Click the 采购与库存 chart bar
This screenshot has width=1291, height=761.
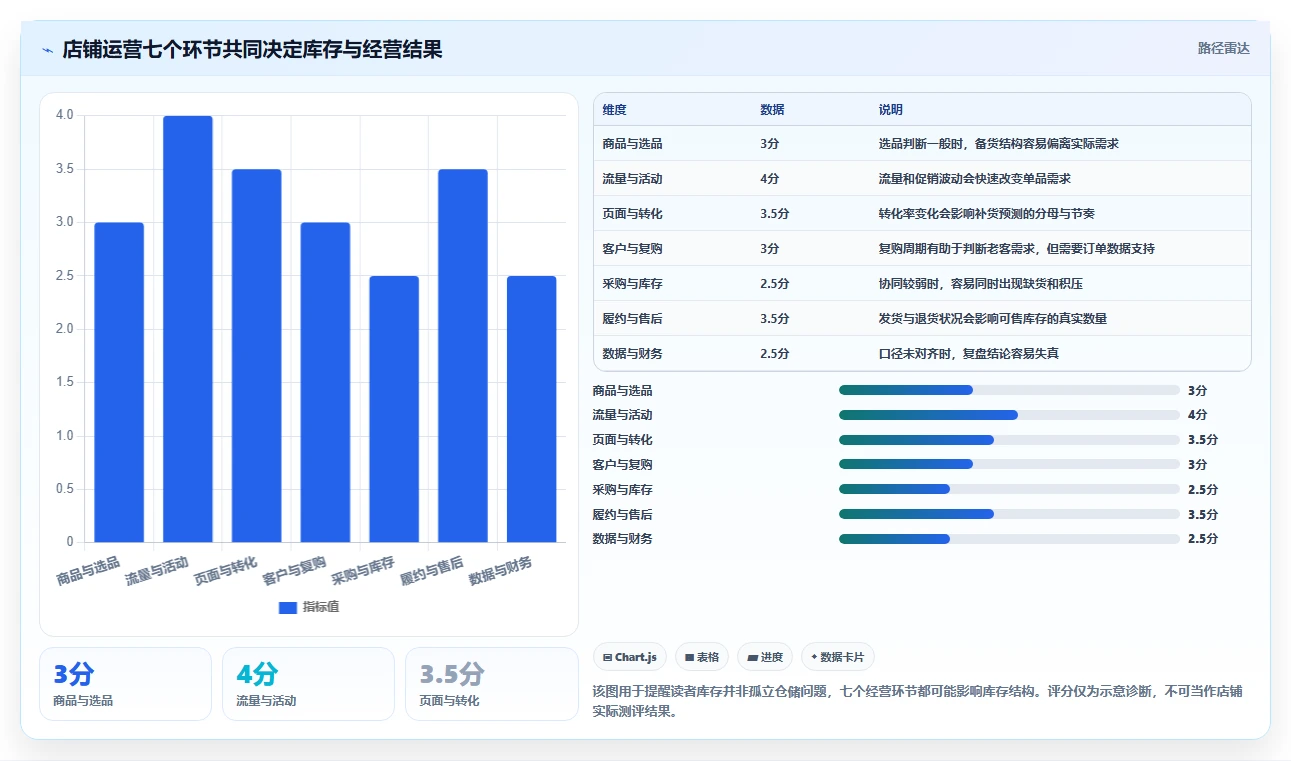pyautogui.click(x=394, y=409)
